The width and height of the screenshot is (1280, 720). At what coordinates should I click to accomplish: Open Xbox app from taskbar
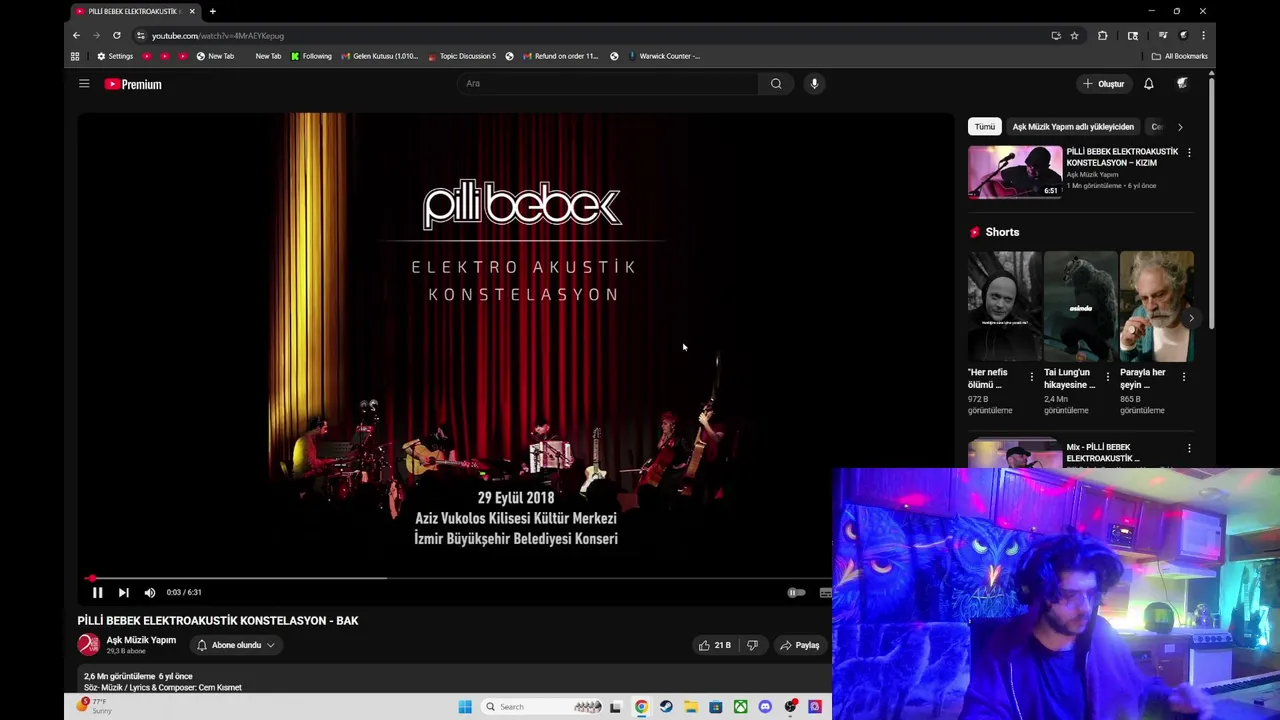click(740, 707)
